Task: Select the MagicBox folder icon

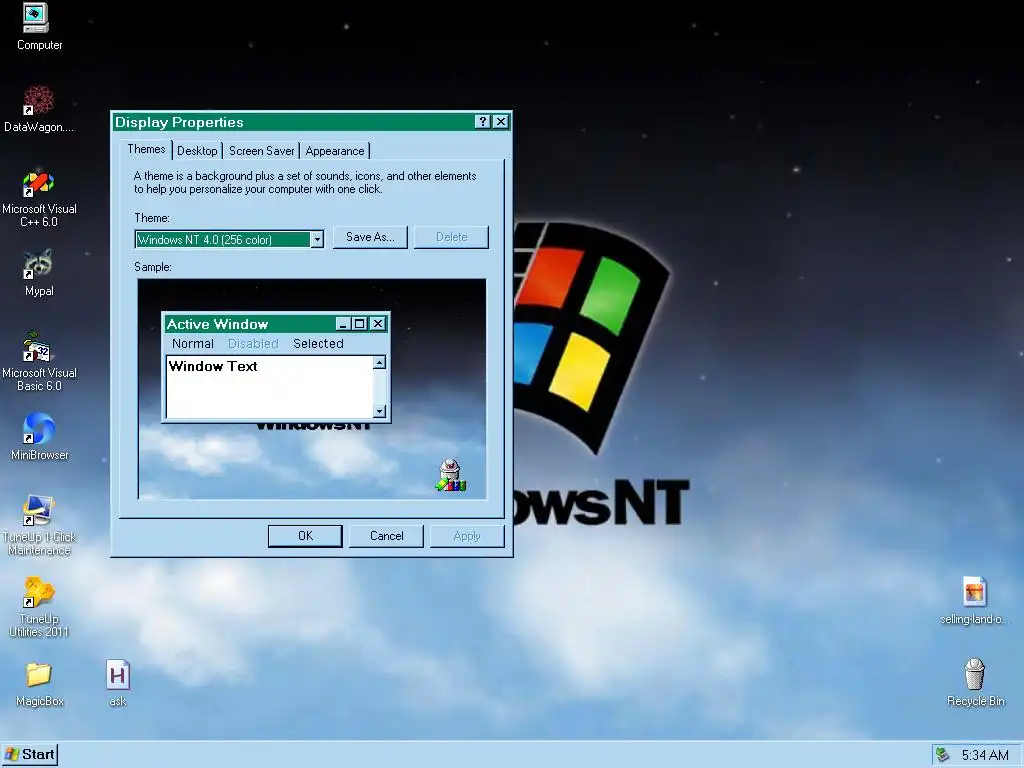Action: (x=39, y=684)
